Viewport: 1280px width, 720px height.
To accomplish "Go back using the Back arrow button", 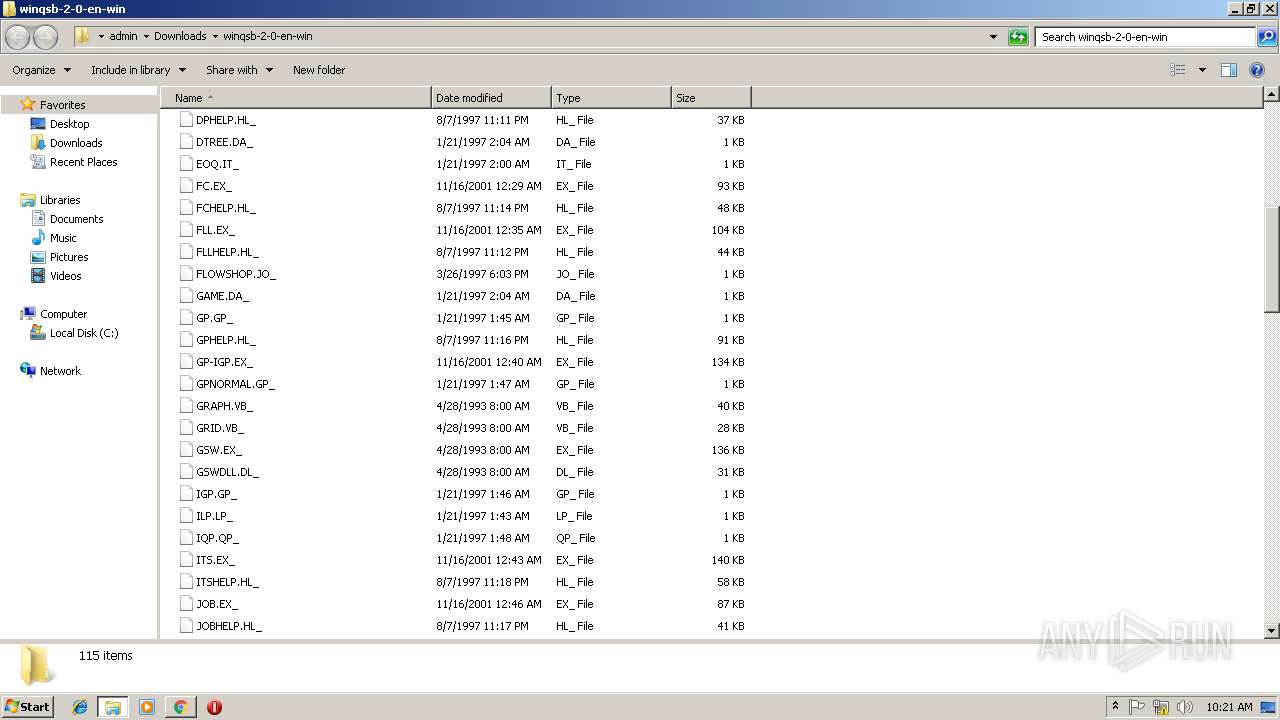I will [18, 37].
